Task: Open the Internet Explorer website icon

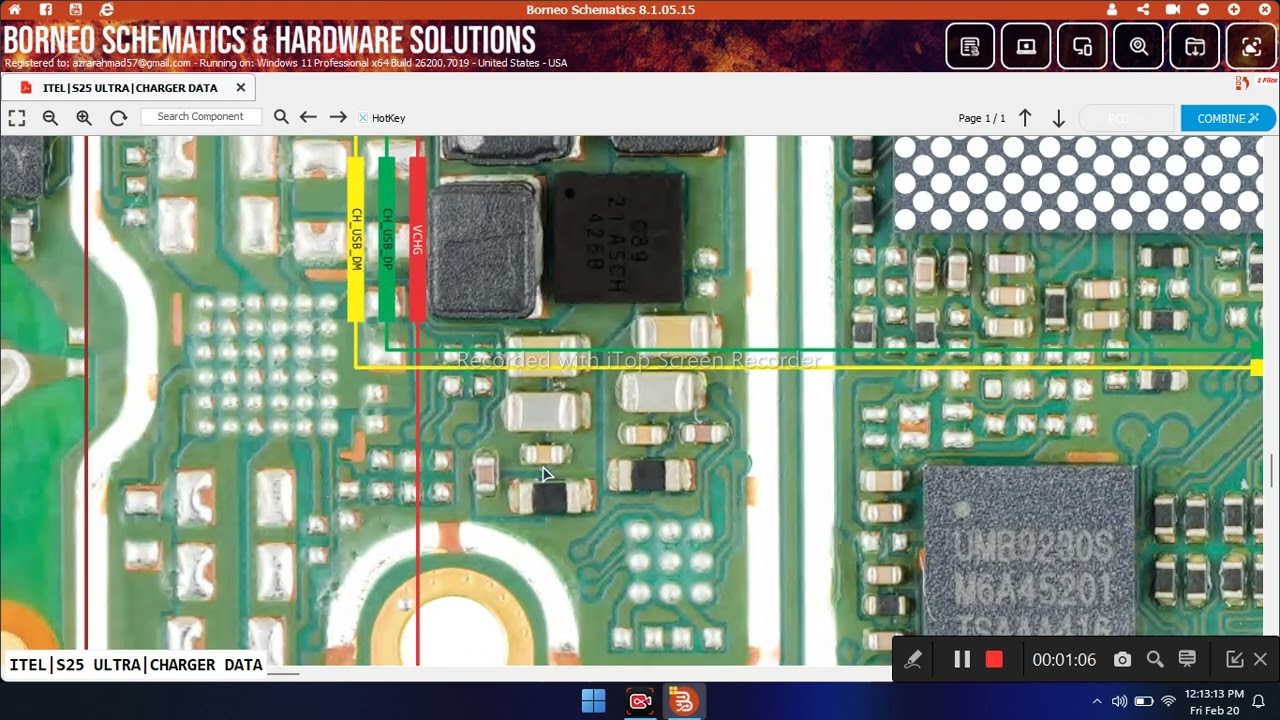Action: coord(107,9)
